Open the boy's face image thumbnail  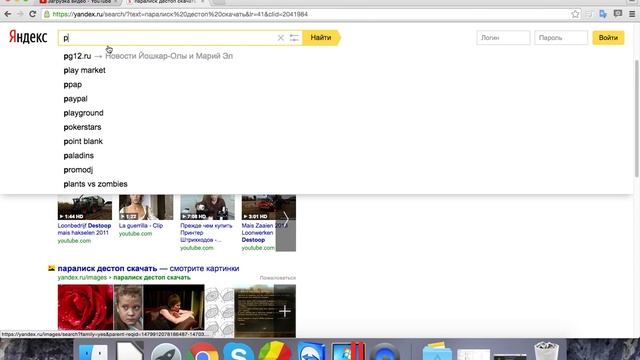pyautogui.click(x=128, y=307)
